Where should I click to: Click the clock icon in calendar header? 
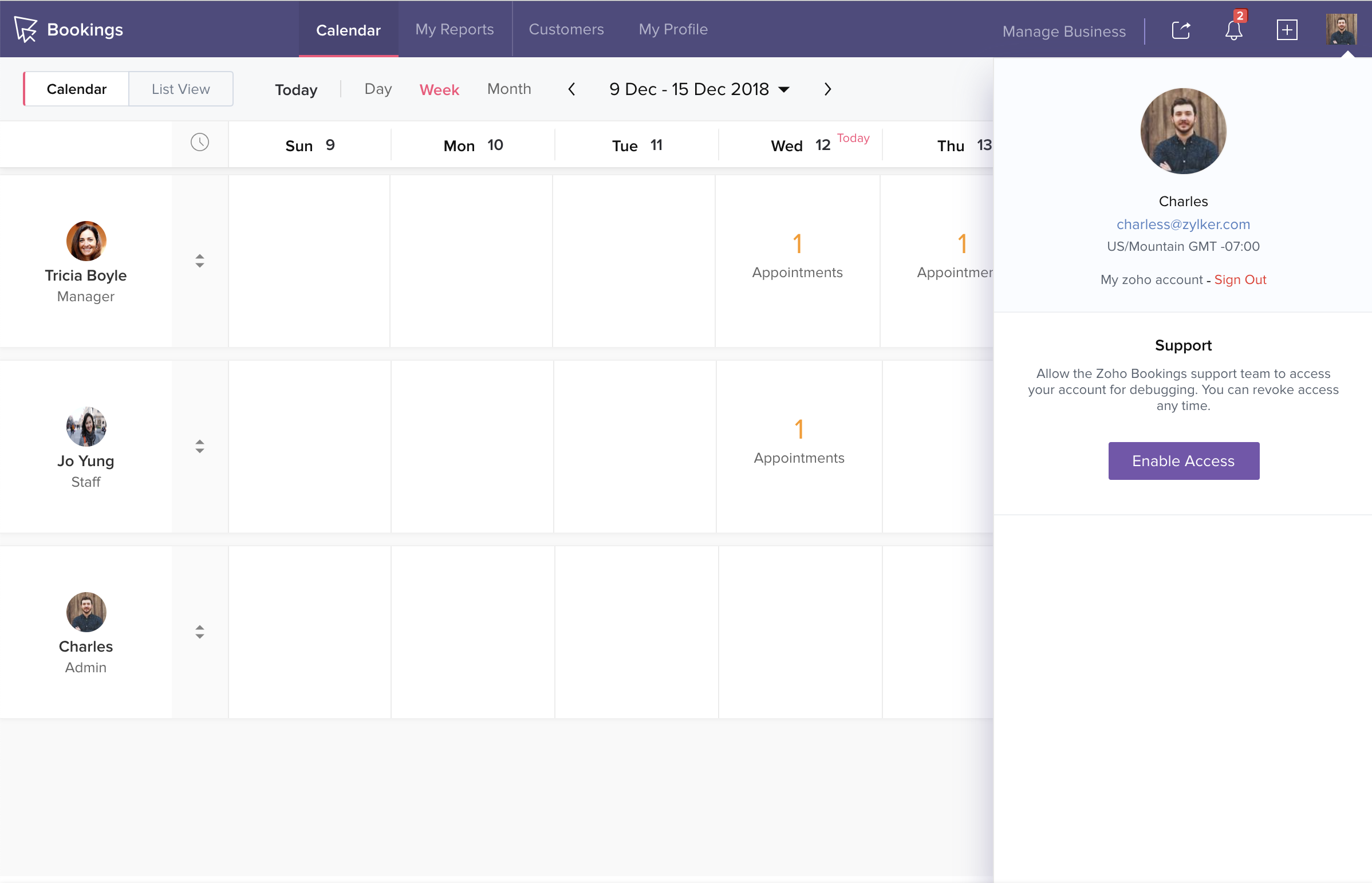[199, 142]
